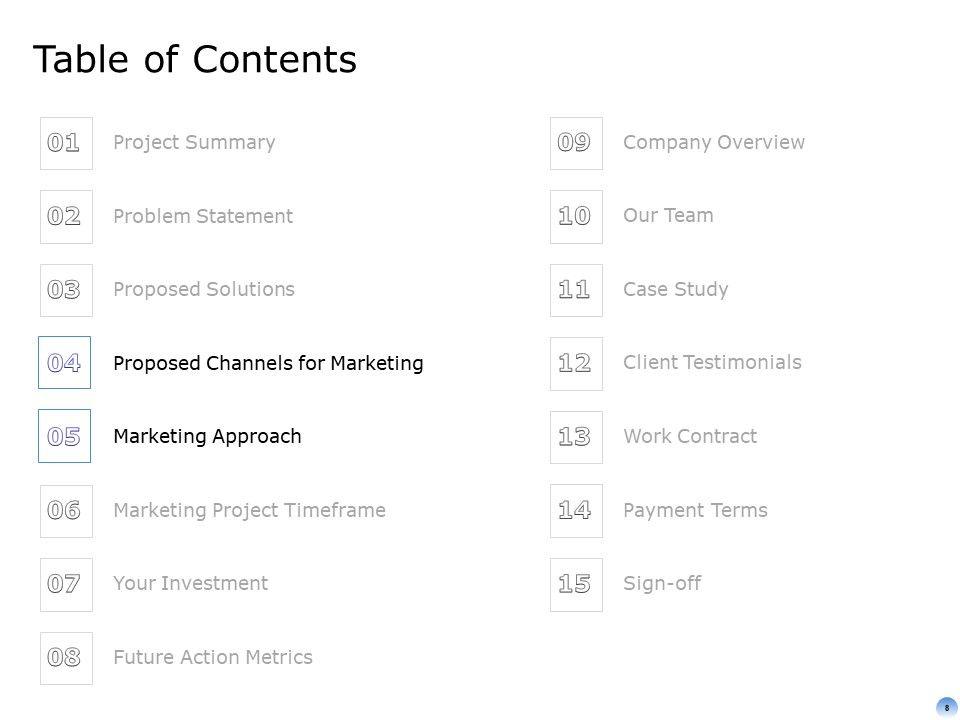
Task: Go to Problem Statement entry
Action: click(203, 216)
